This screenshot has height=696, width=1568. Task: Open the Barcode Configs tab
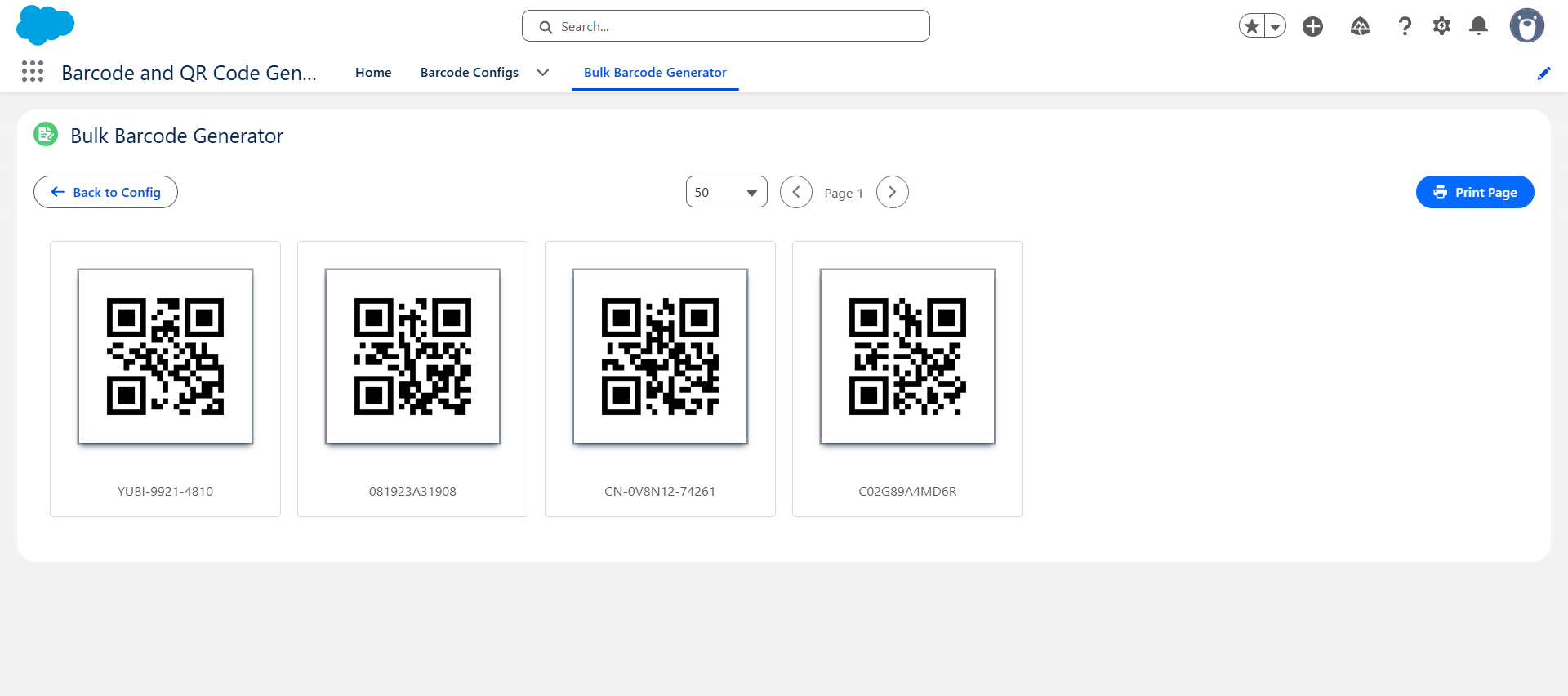[470, 73]
